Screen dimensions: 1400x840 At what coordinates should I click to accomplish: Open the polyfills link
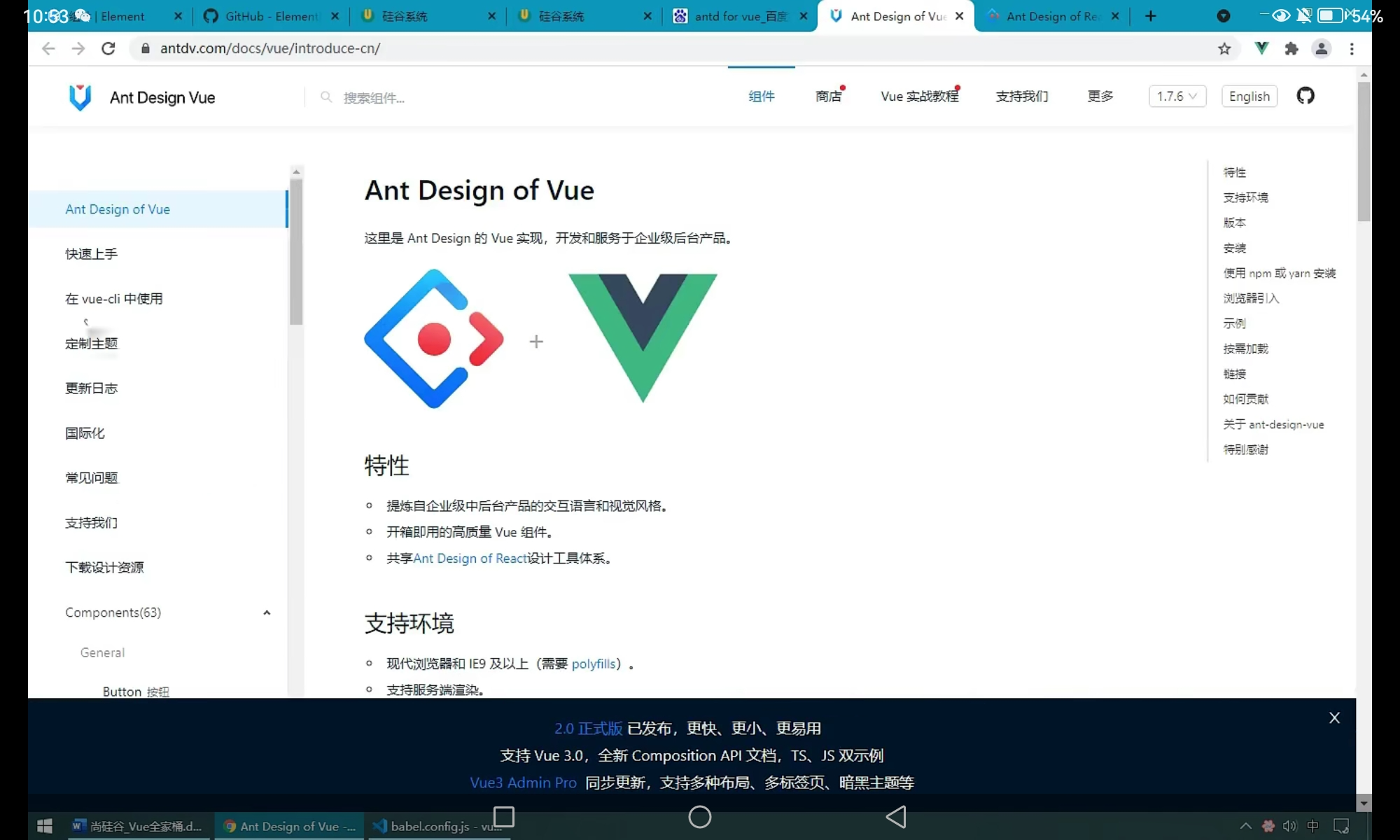pos(594,664)
